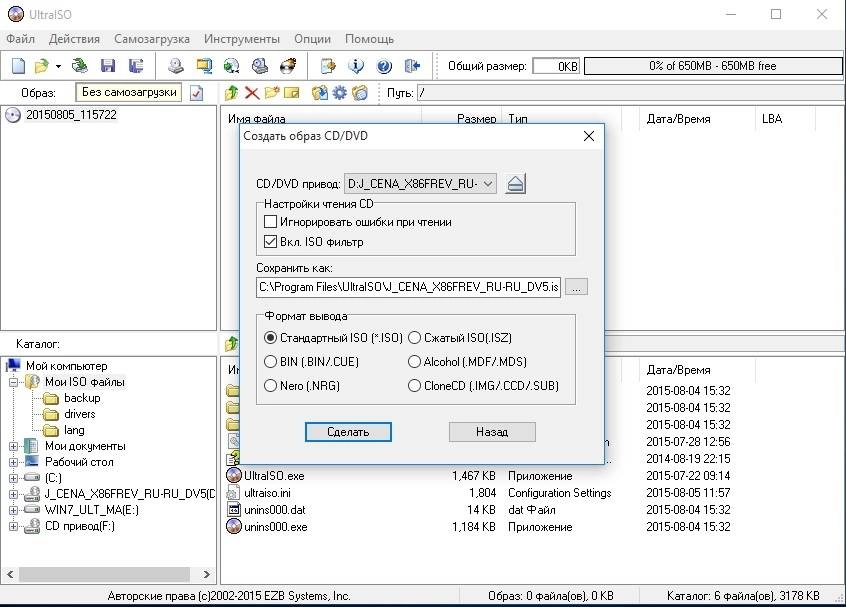The width and height of the screenshot is (846, 607).
Task: Open the arrow next to Open file icon
Action: click(x=58, y=66)
